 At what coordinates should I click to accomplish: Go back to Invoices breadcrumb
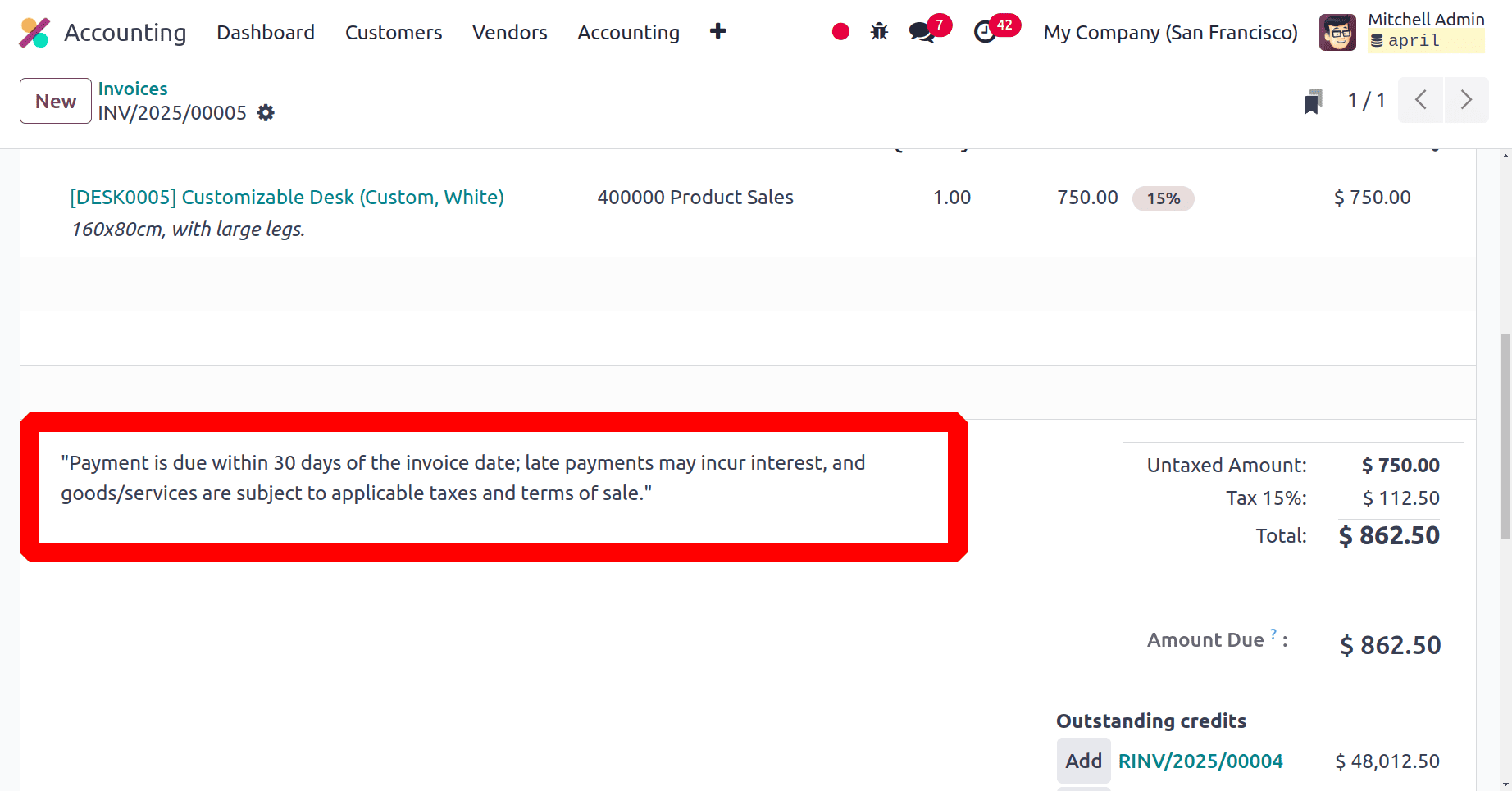(133, 89)
